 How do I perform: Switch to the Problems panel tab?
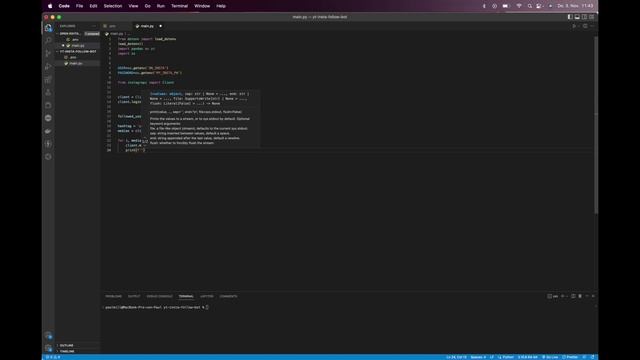click(113, 296)
